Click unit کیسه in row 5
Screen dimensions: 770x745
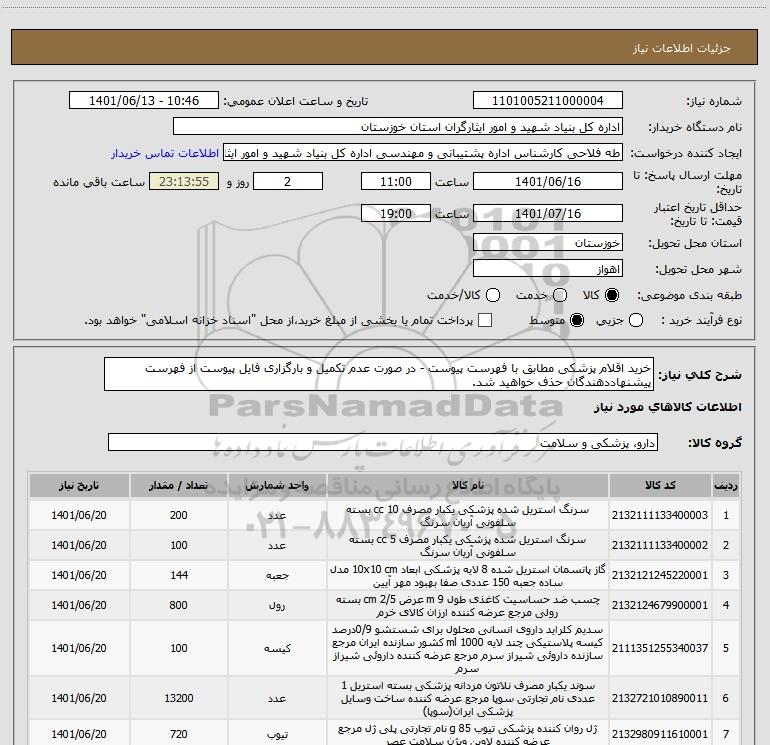[277, 649]
